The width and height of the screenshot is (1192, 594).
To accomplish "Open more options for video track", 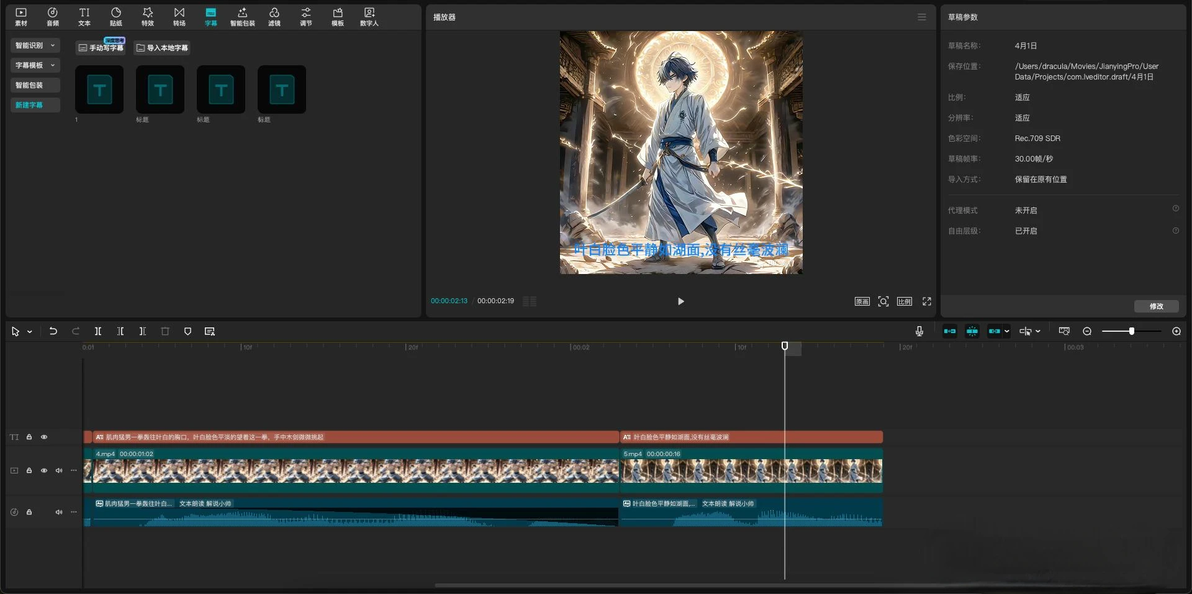I will point(74,471).
